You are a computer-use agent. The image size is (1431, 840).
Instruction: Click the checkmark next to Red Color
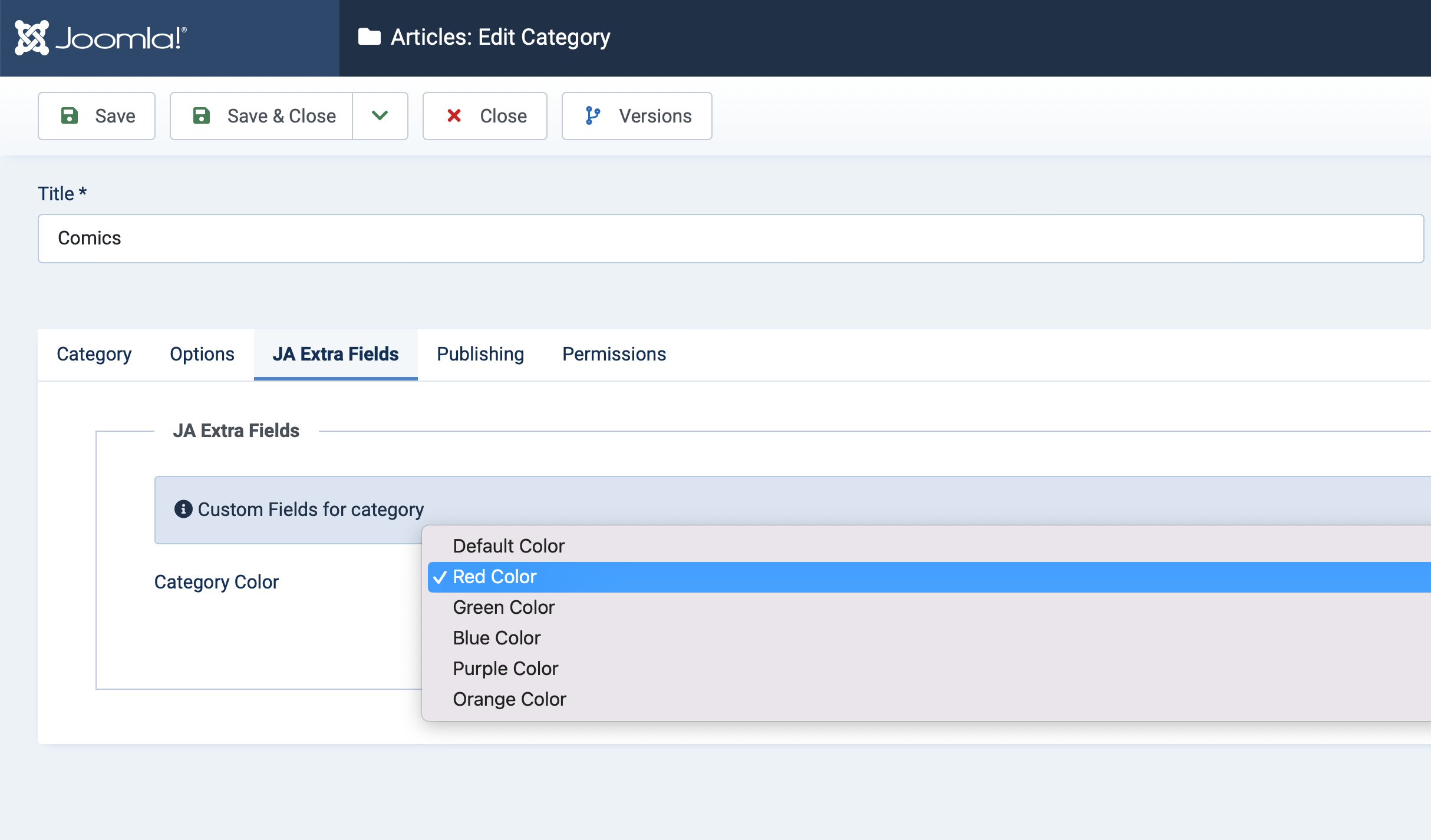coord(440,577)
